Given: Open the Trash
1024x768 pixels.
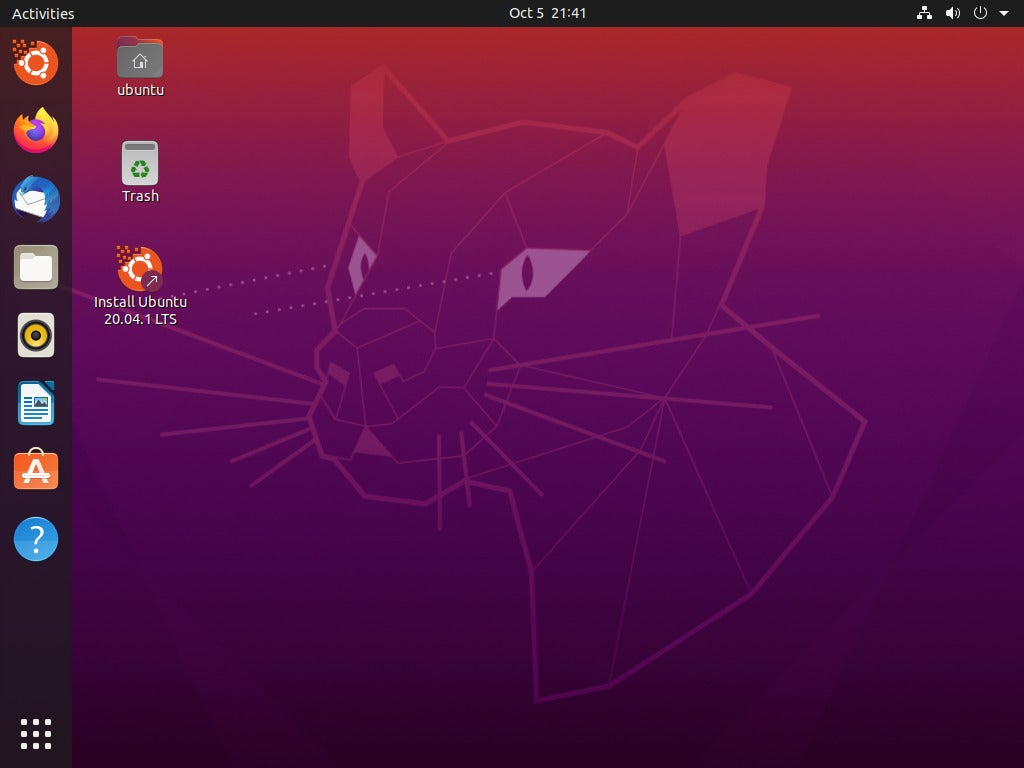Looking at the screenshot, I should (x=139, y=163).
